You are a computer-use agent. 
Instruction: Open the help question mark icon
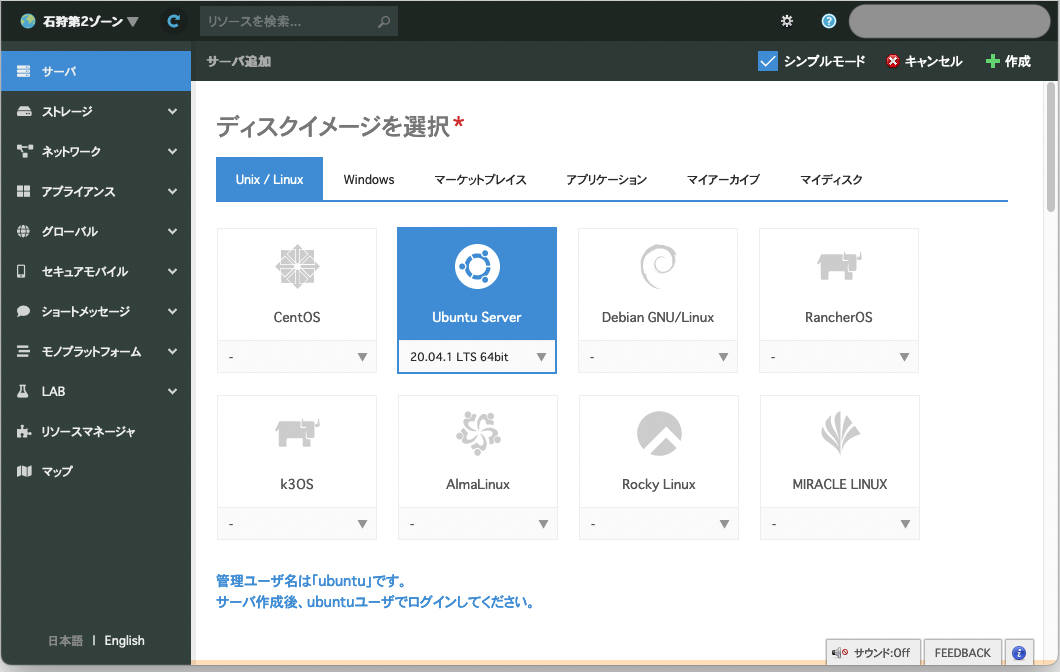click(829, 21)
